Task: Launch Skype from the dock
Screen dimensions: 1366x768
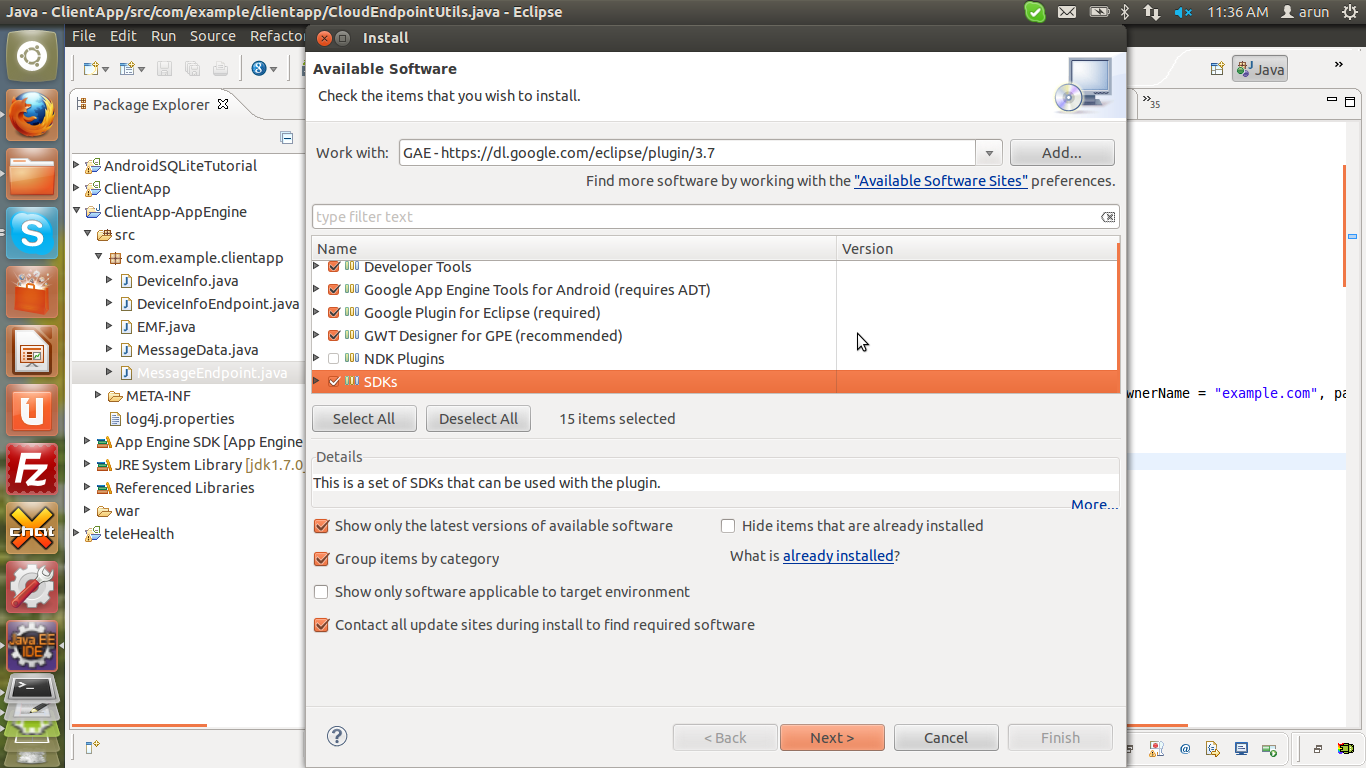Action: [x=32, y=234]
